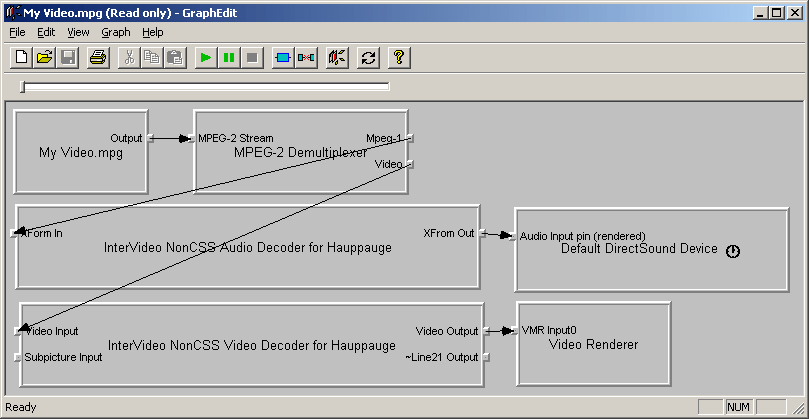This screenshot has height=419, width=809.
Task: Click the Audio Input pin (rendered)
Action: [x=512, y=236]
